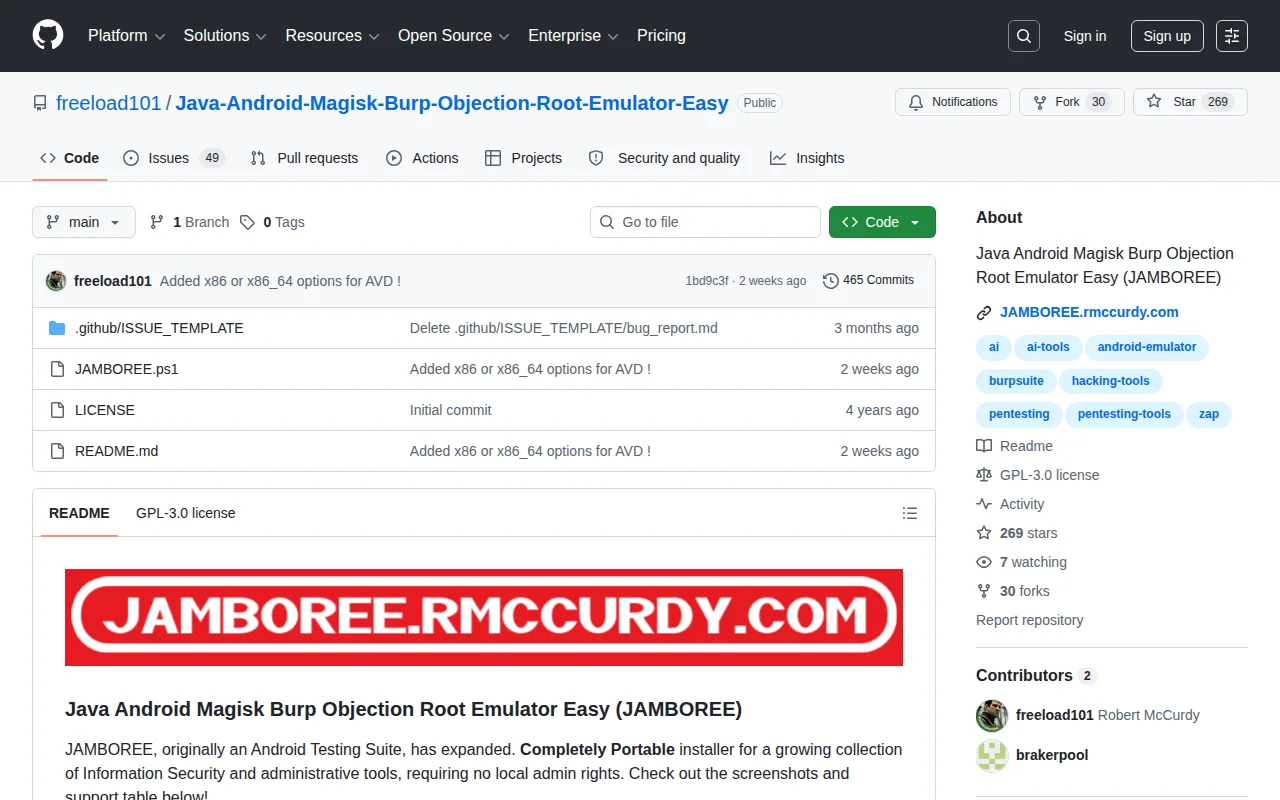The width and height of the screenshot is (1280, 800).
Task: Open the JAMBOREE.rmccurdy.com website link
Action: click(1089, 312)
